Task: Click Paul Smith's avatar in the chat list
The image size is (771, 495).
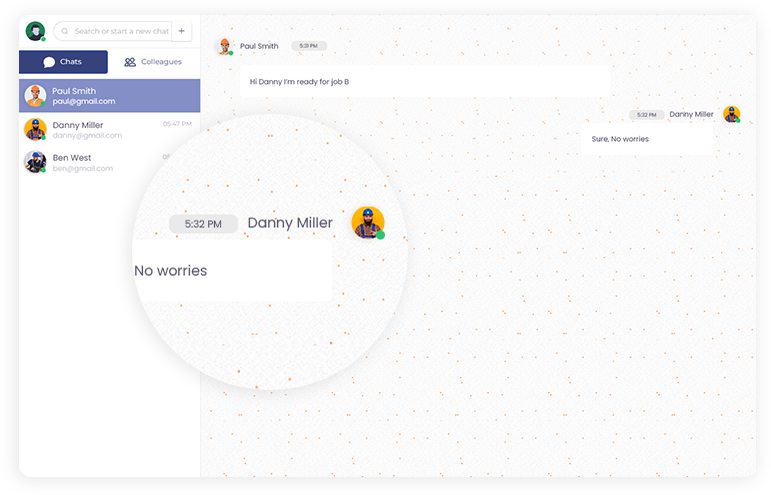Action: point(35,96)
